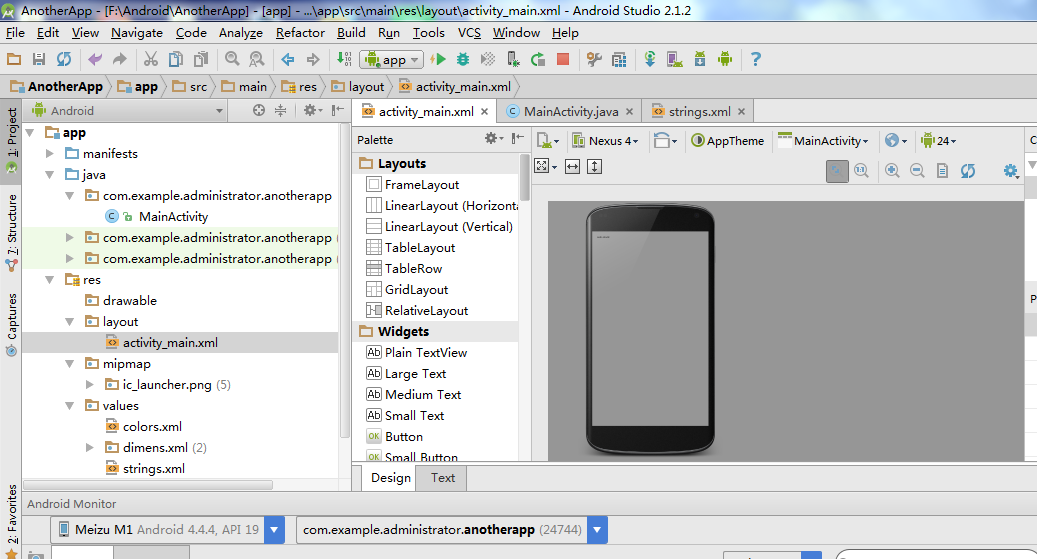Open the File menu
The width and height of the screenshot is (1037, 559).
[x=15, y=32]
